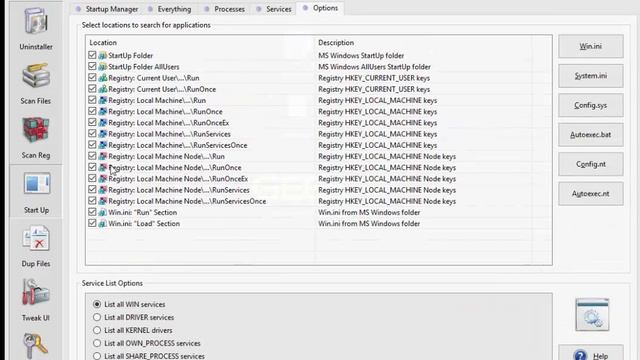
Task: Select the Options tab
Action: pyautogui.click(x=321, y=8)
